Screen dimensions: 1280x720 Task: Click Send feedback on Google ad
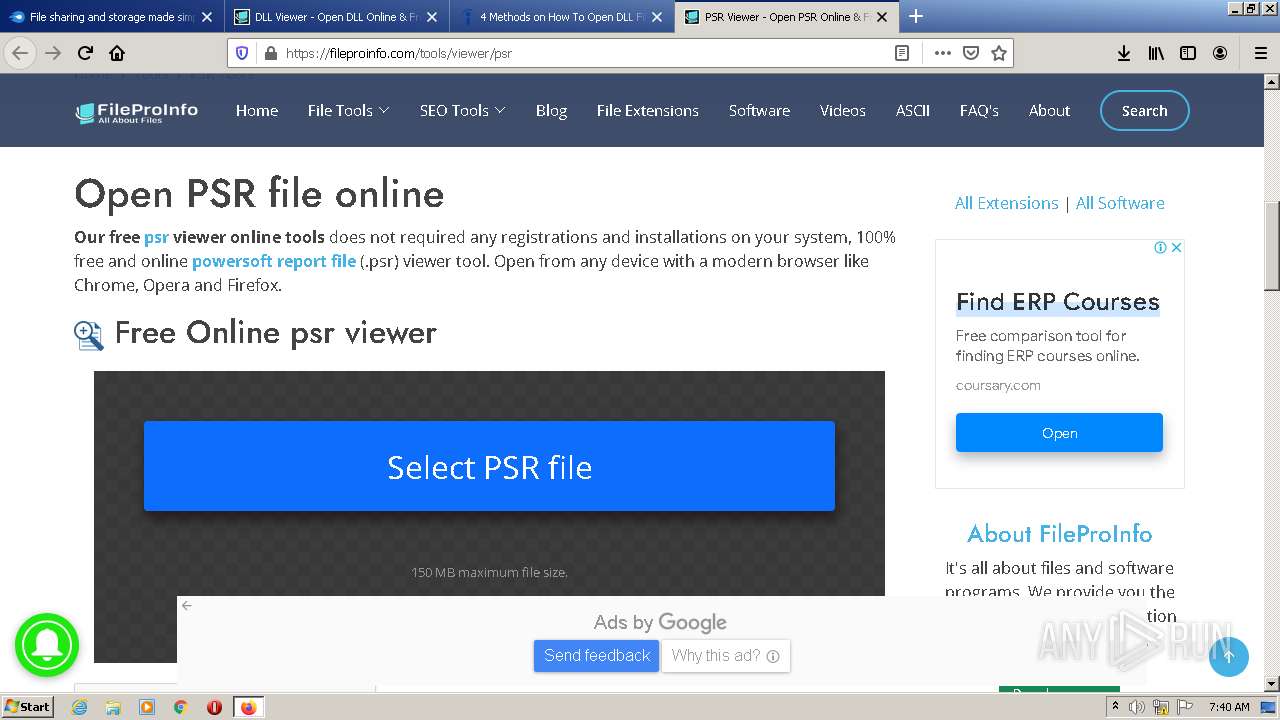coord(596,656)
